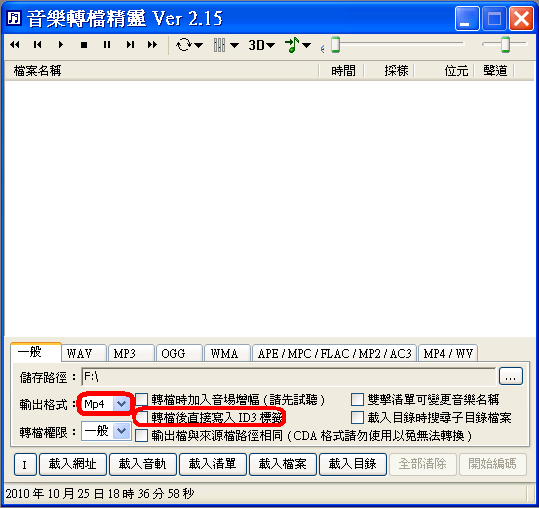
Task: Switch to the 一般 settings tab
Action: tap(36, 352)
